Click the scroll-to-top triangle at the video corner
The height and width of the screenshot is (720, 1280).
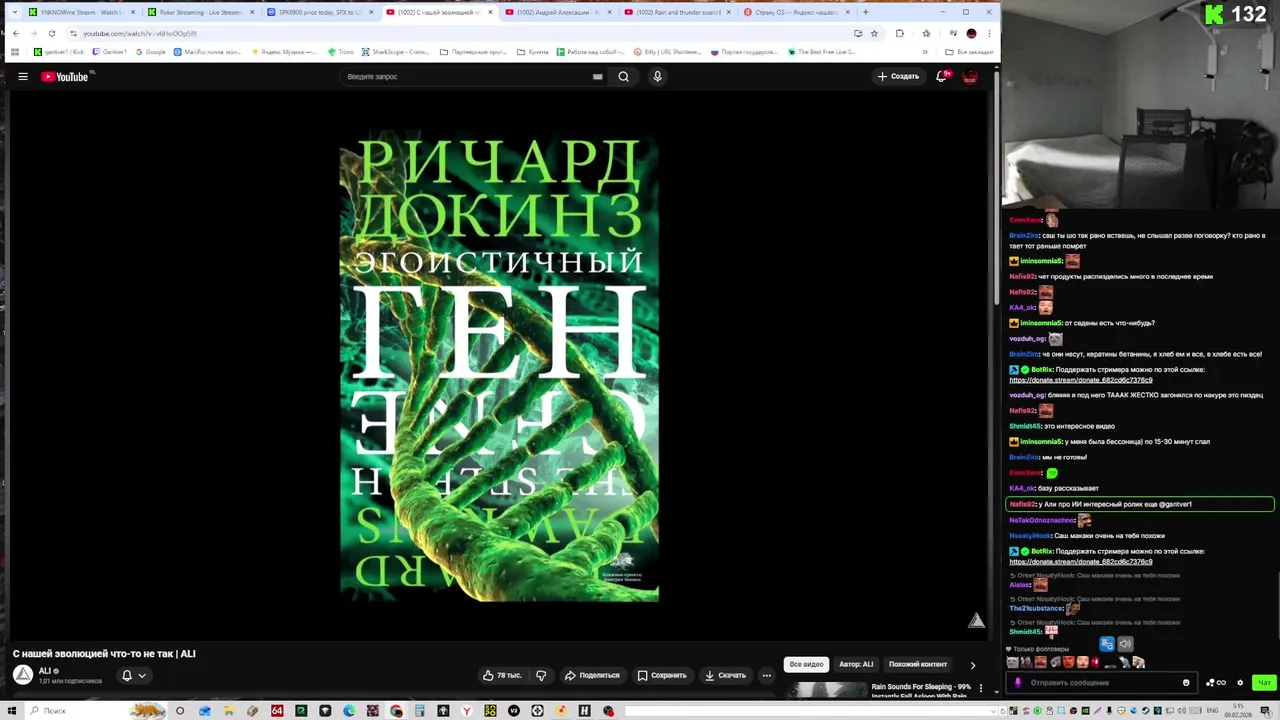point(976,621)
